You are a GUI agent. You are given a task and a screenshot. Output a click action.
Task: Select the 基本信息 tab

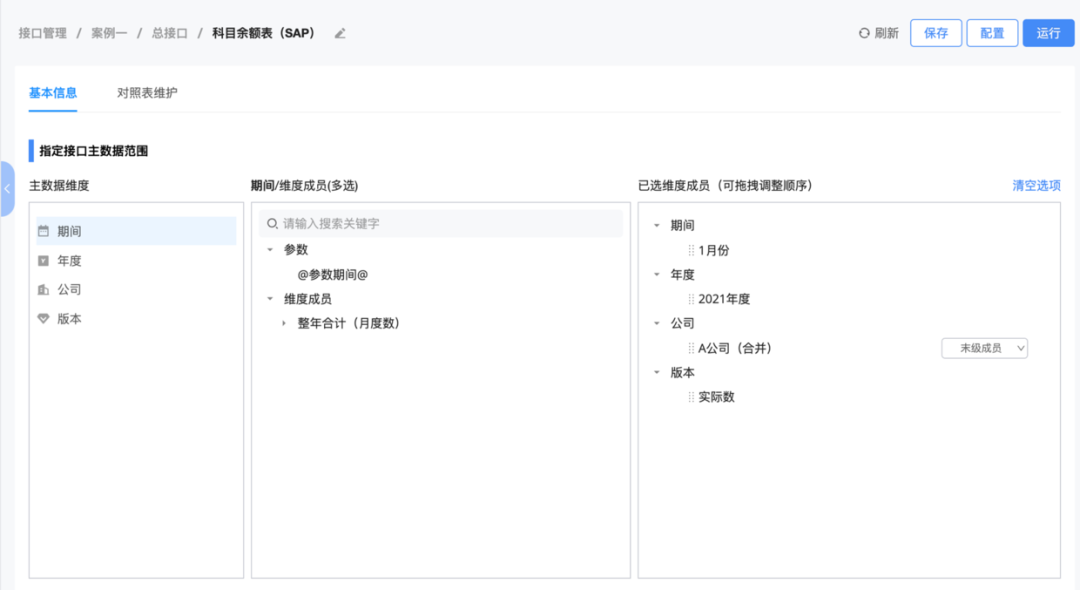(x=52, y=92)
